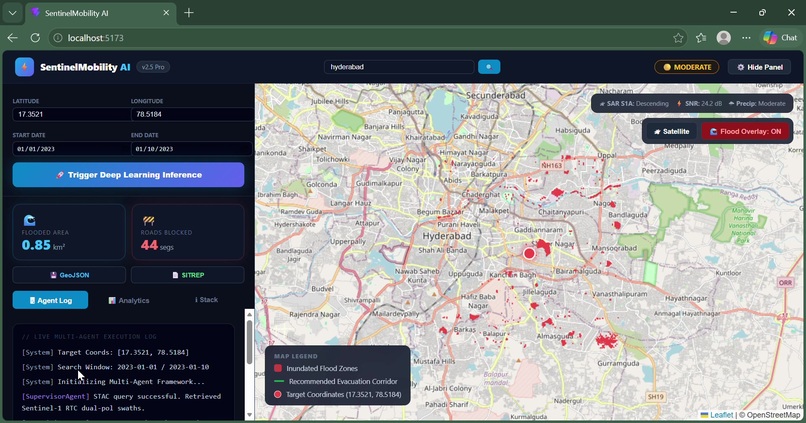This screenshot has height=423, width=806.
Task: Close the SentinelMobility AI tab
Action: coord(166,13)
